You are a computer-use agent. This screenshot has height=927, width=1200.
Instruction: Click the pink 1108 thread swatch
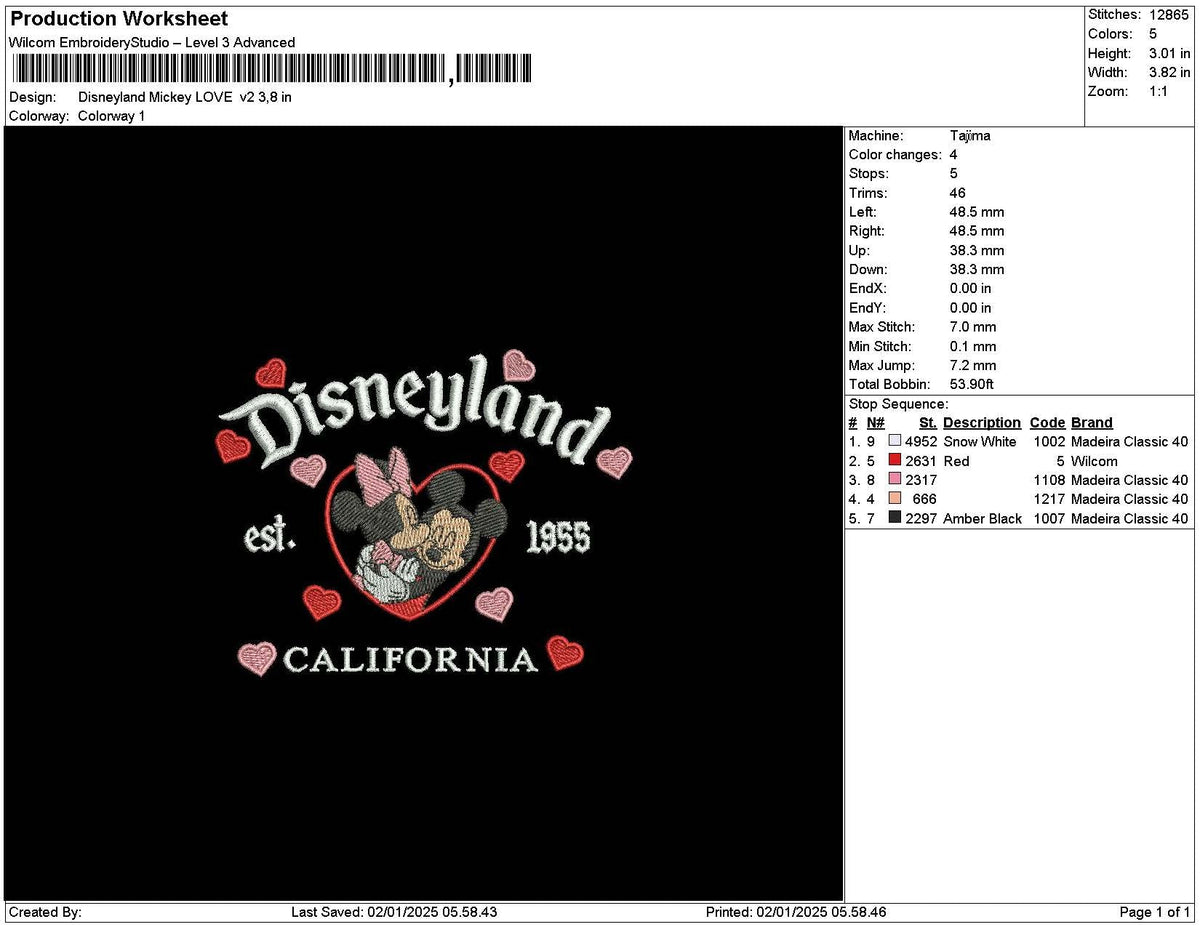(x=895, y=479)
